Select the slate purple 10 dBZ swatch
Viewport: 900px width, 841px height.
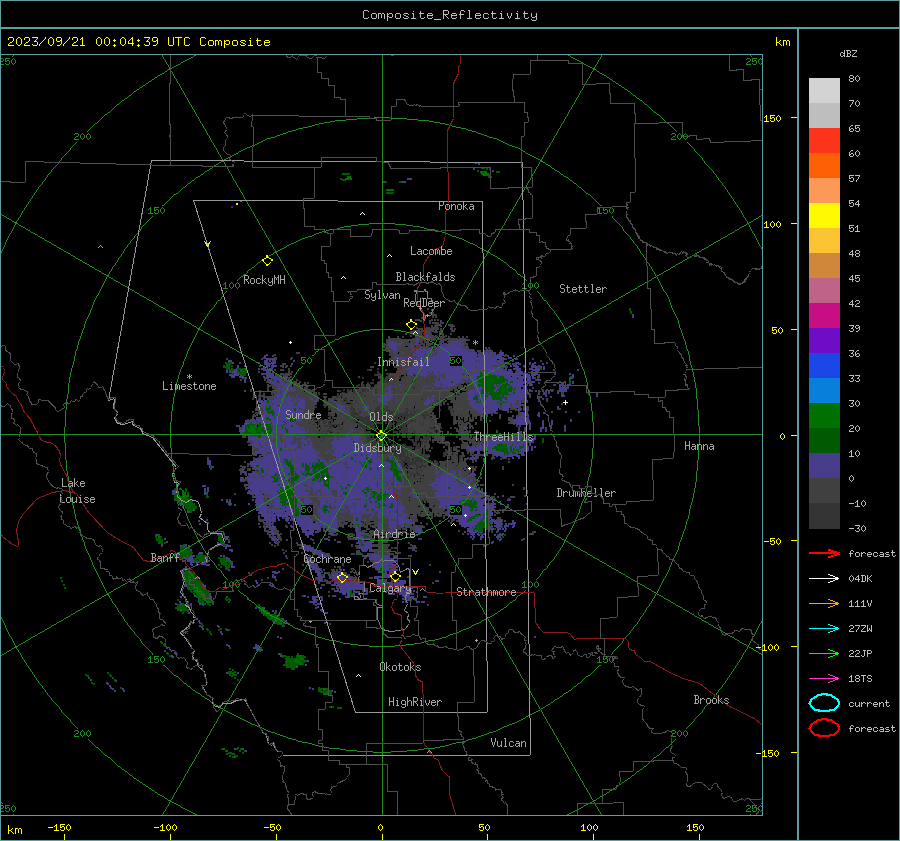click(824, 465)
